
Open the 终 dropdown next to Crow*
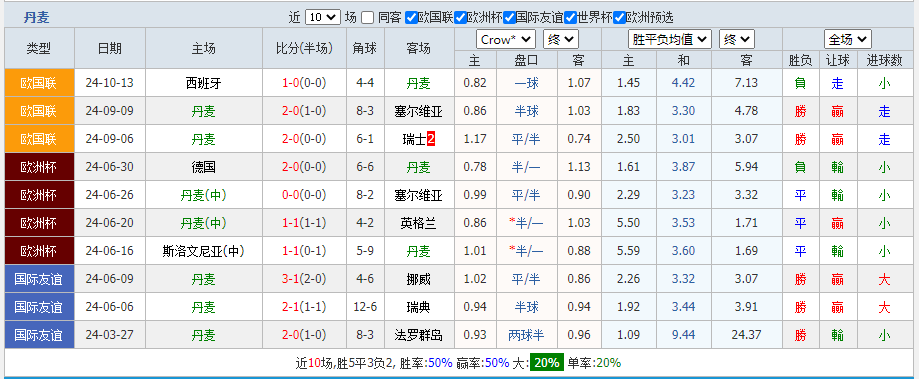point(560,39)
